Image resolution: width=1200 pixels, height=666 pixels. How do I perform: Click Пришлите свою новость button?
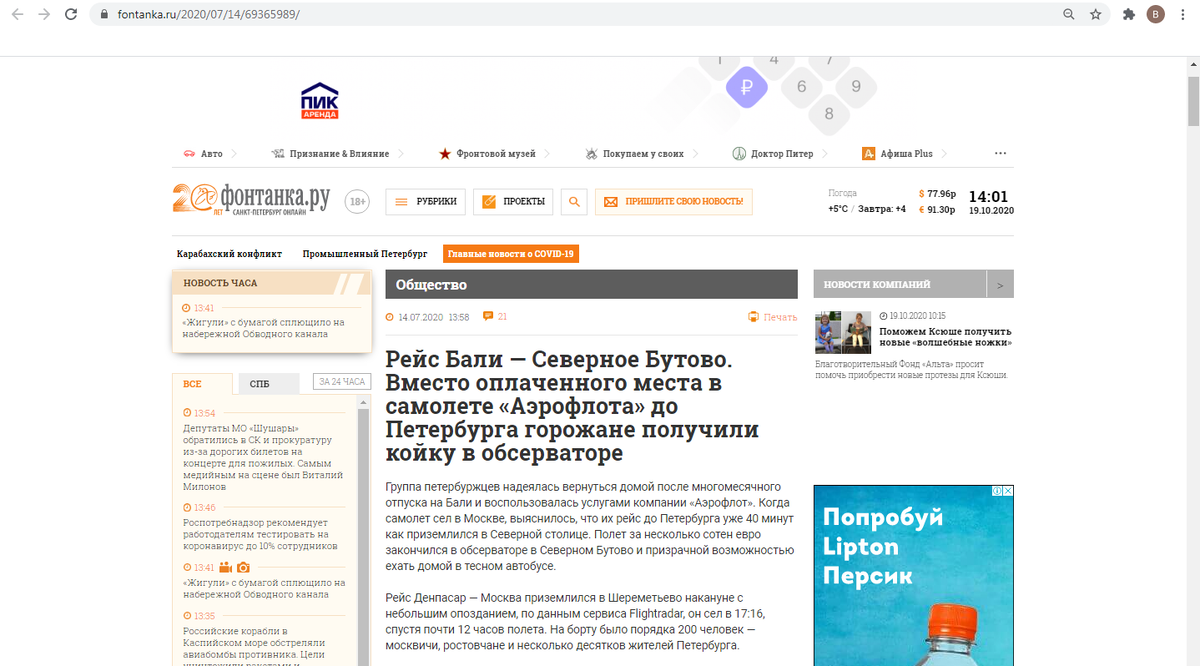point(673,202)
